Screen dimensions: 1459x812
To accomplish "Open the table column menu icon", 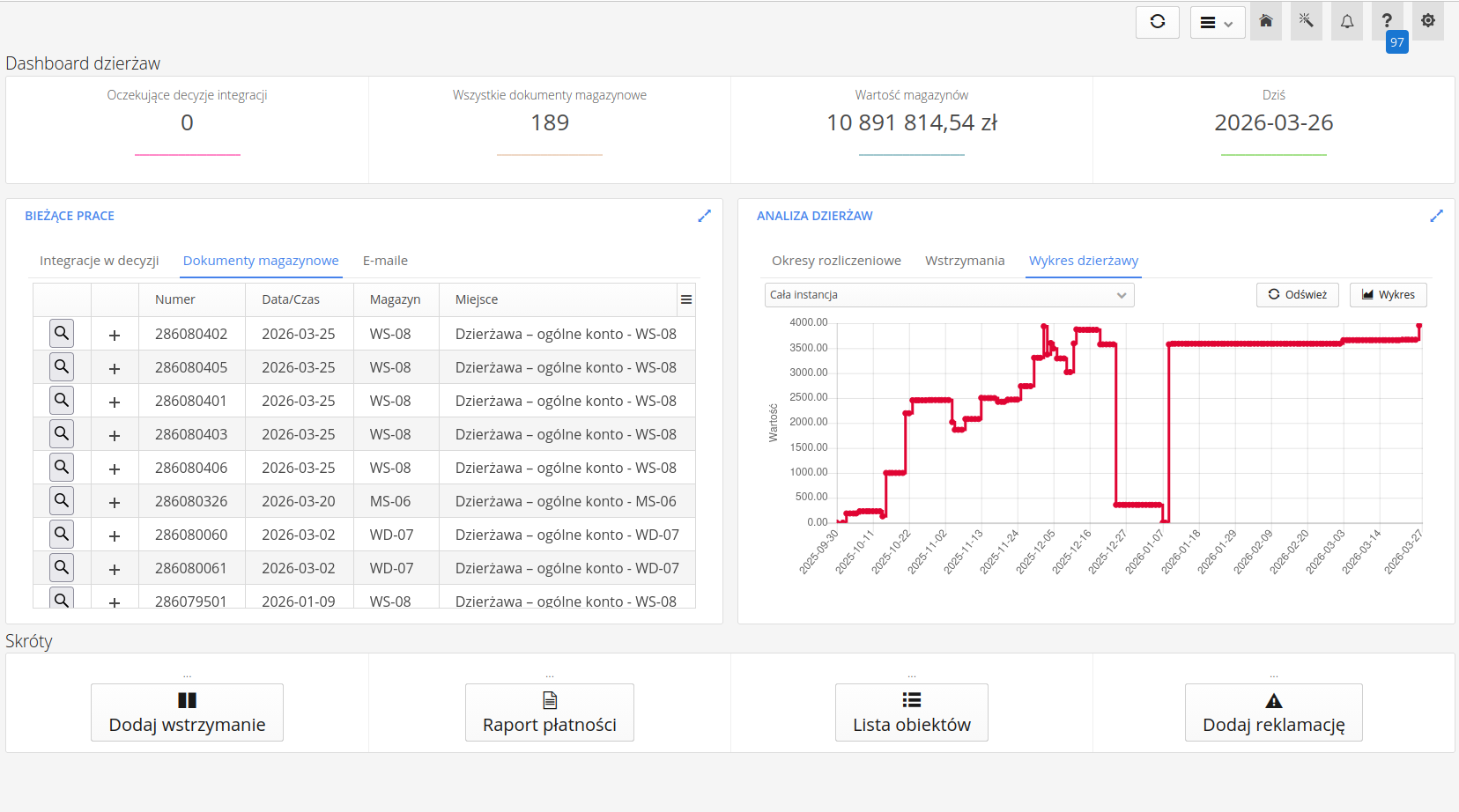I will pyautogui.click(x=685, y=300).
